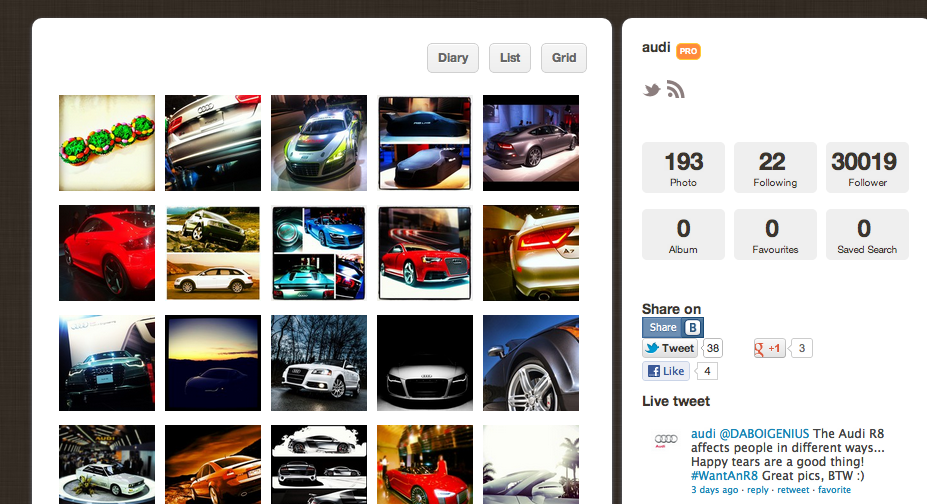Image resolution: width=927 pixels, height=504 pixels.
Task: Open the silver car with palm thumbnail
Action: (531, 464)
